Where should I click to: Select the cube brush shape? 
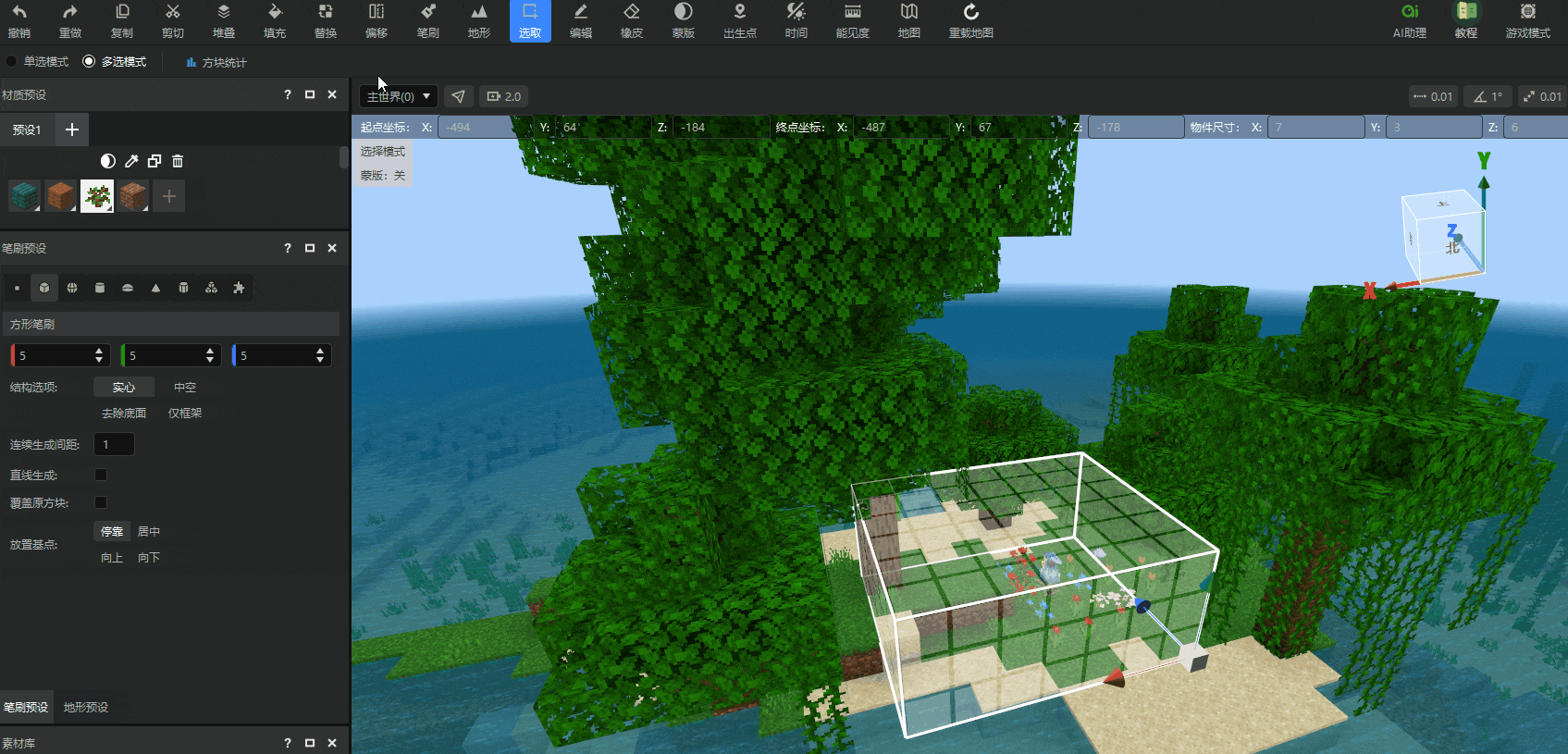(44, 288)
